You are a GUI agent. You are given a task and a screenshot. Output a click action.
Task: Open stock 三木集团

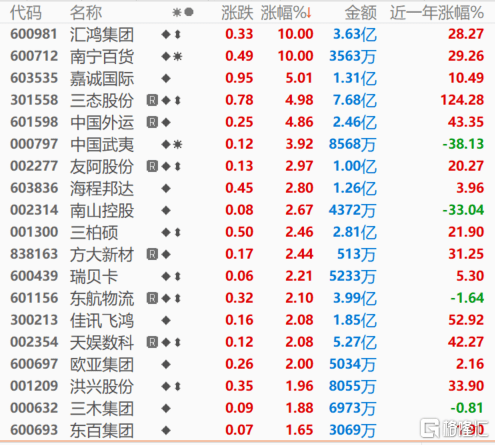tap(102, 408)
